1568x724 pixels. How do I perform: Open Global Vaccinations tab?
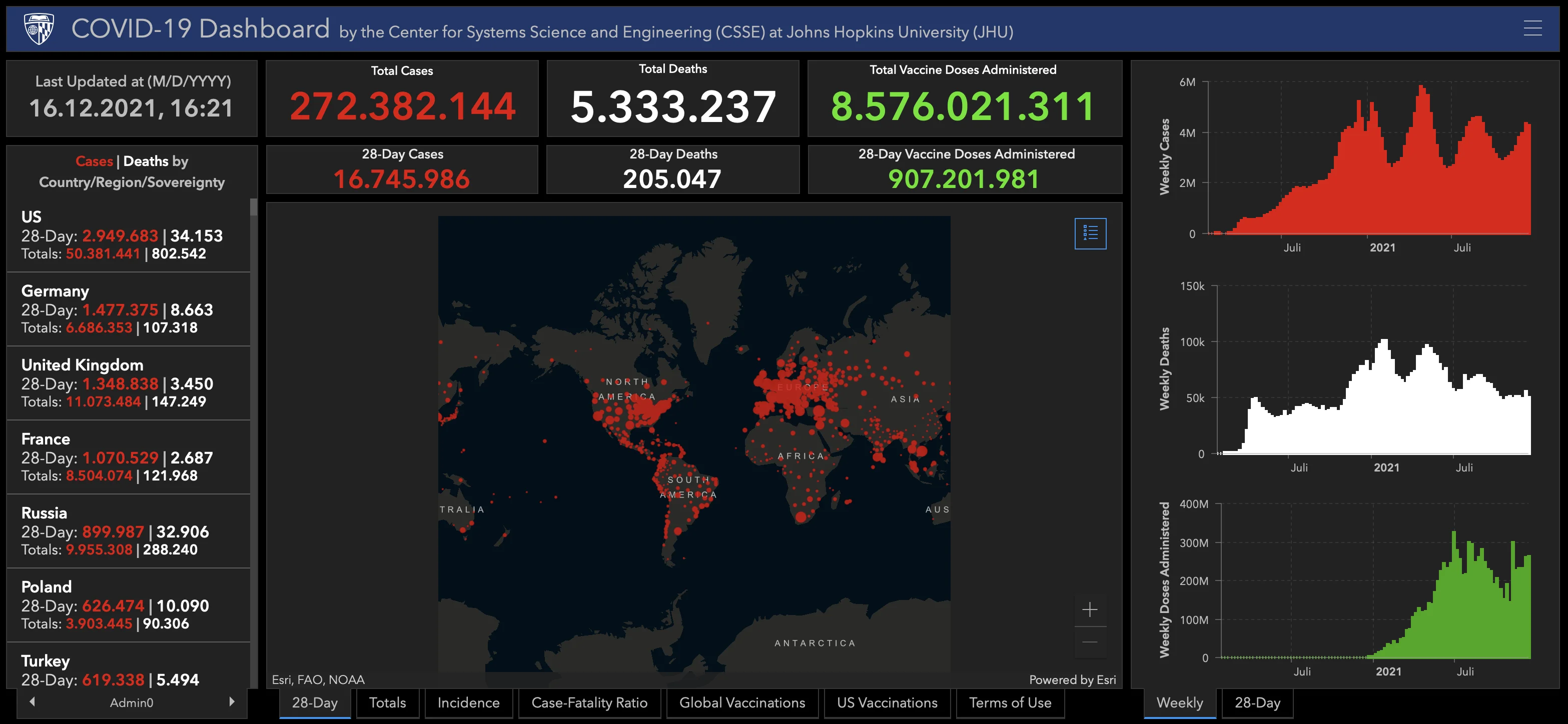pyautogui.click(x=741, y=702)
